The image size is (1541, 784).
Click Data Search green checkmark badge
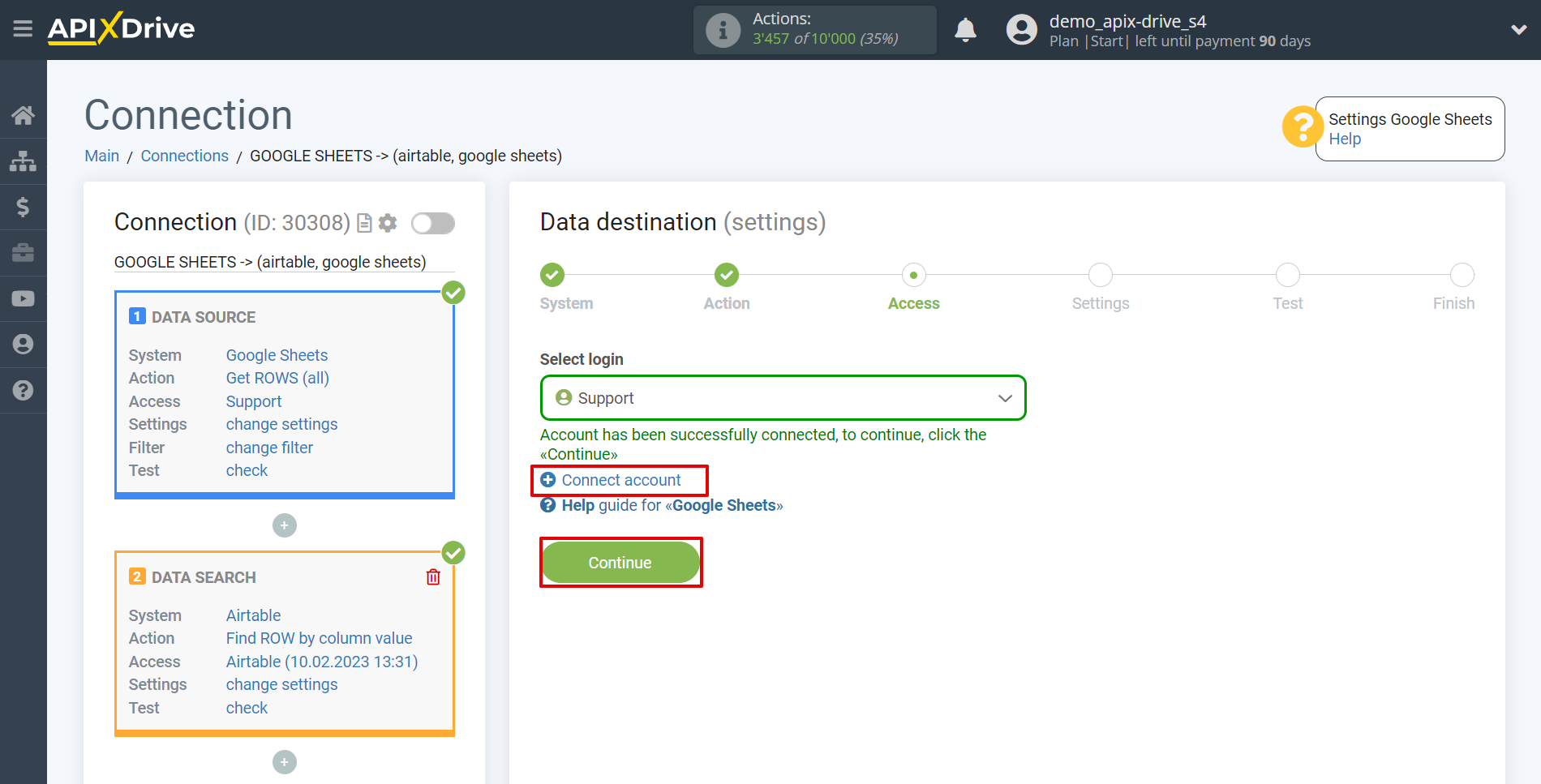(453, 553)
